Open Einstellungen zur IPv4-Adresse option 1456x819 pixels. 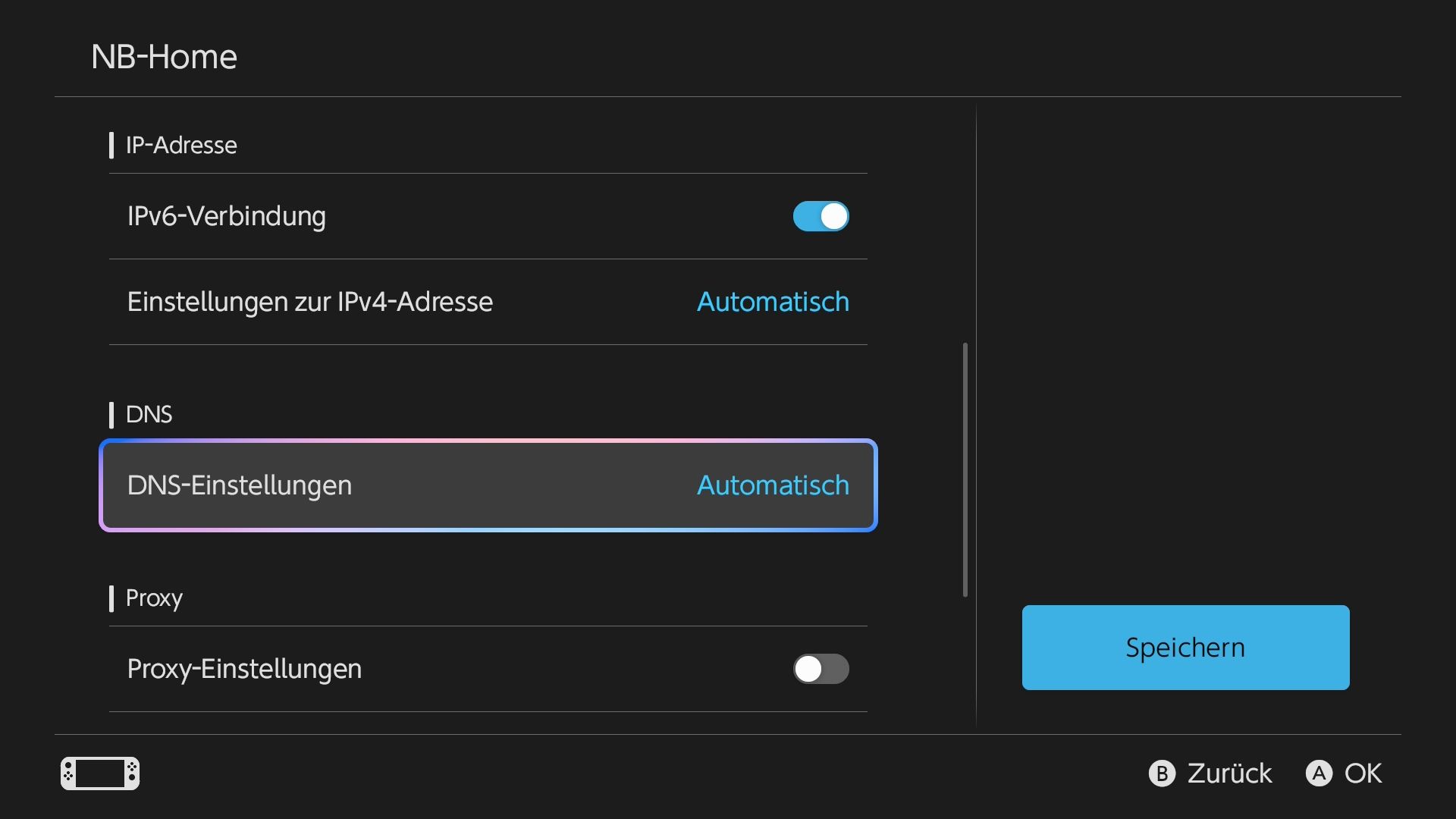[x=488, y=302]
